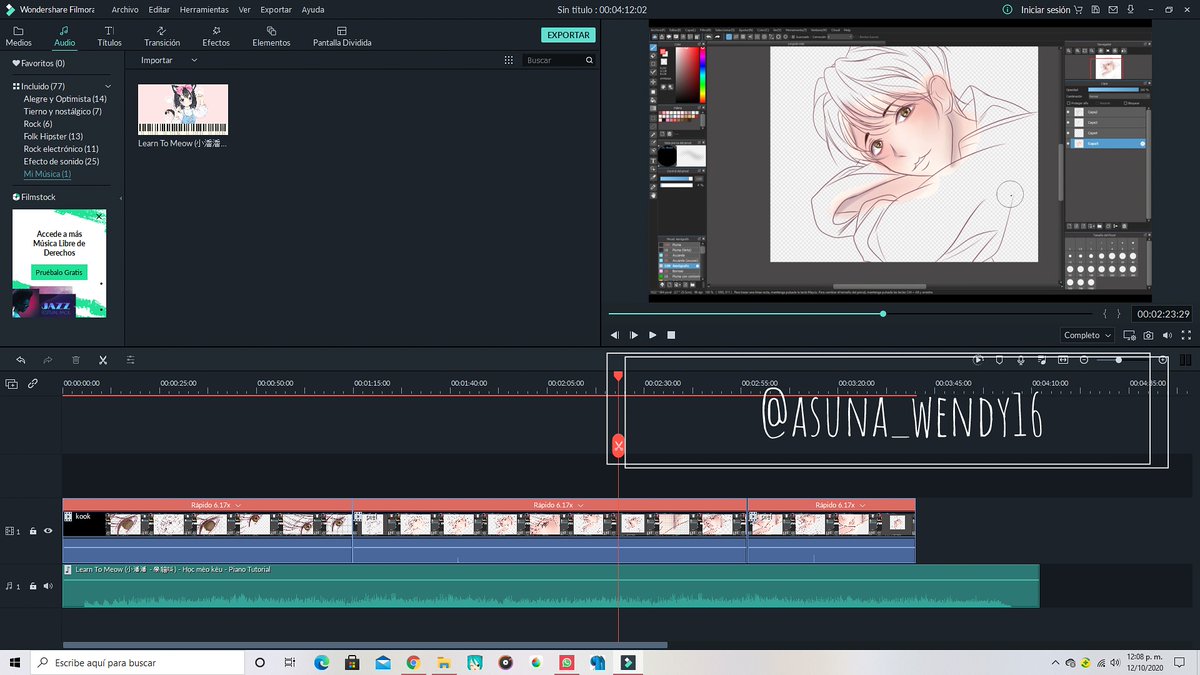Select Efecto de sonido (25) category
1200x675 pixels.
[61, 161]
